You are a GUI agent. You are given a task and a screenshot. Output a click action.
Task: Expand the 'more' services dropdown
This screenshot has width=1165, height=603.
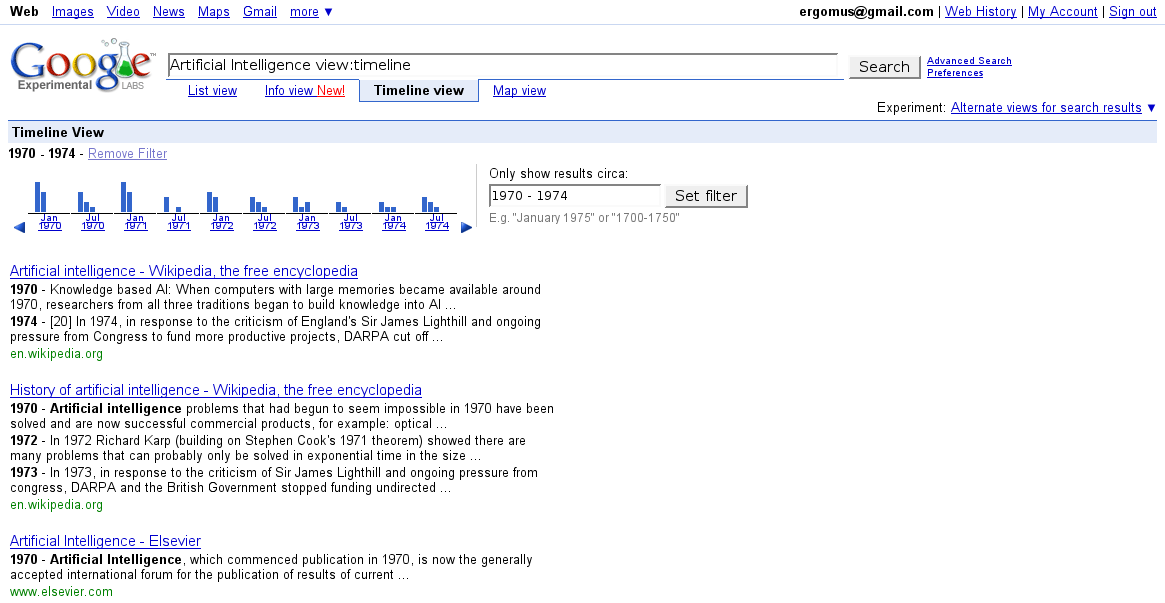click(x=311, y=12)
